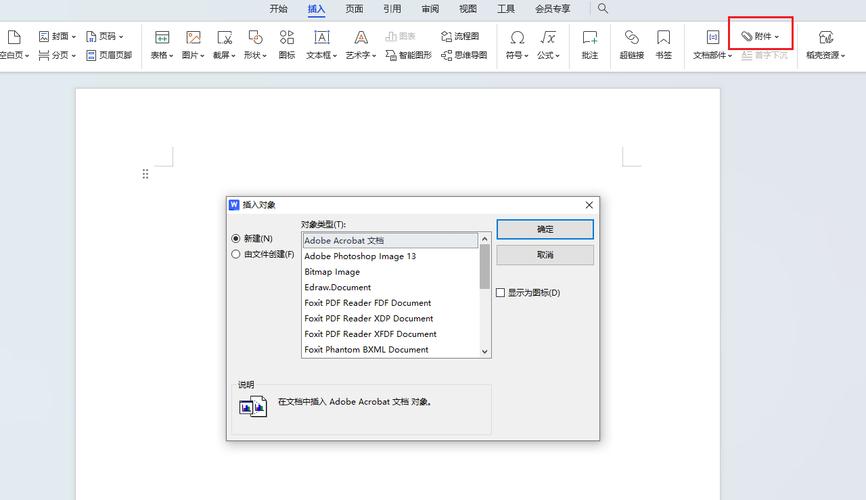Open the 开始 ribbon tab
This screenshot has width=866, height=500.
click(x=278, y=9)
